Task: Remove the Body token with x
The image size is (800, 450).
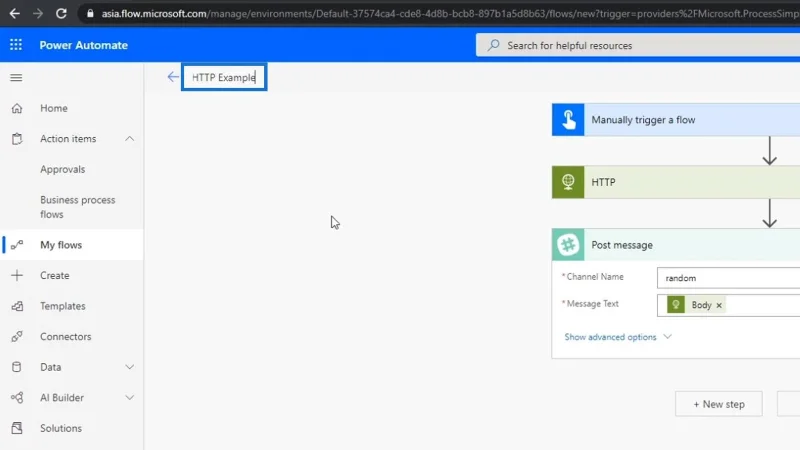Action: (x=719, y=305)
